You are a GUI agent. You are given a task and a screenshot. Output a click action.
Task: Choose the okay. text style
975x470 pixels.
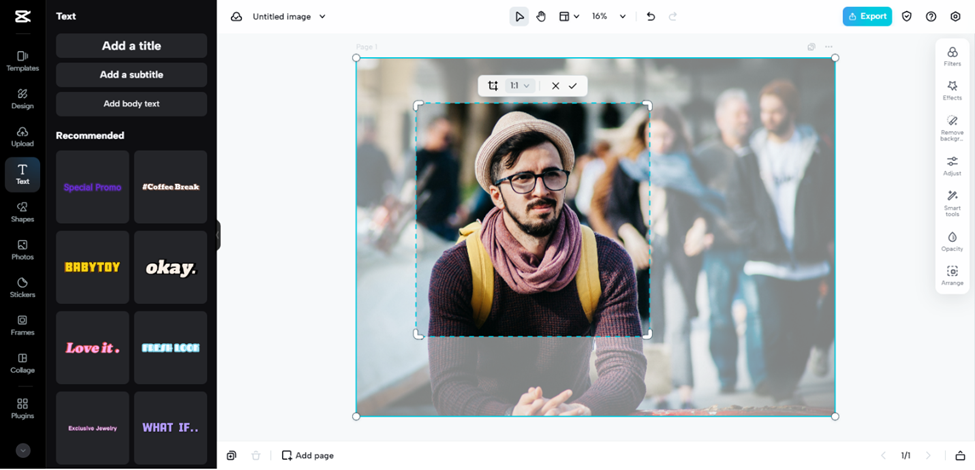[x=170, y=267]
